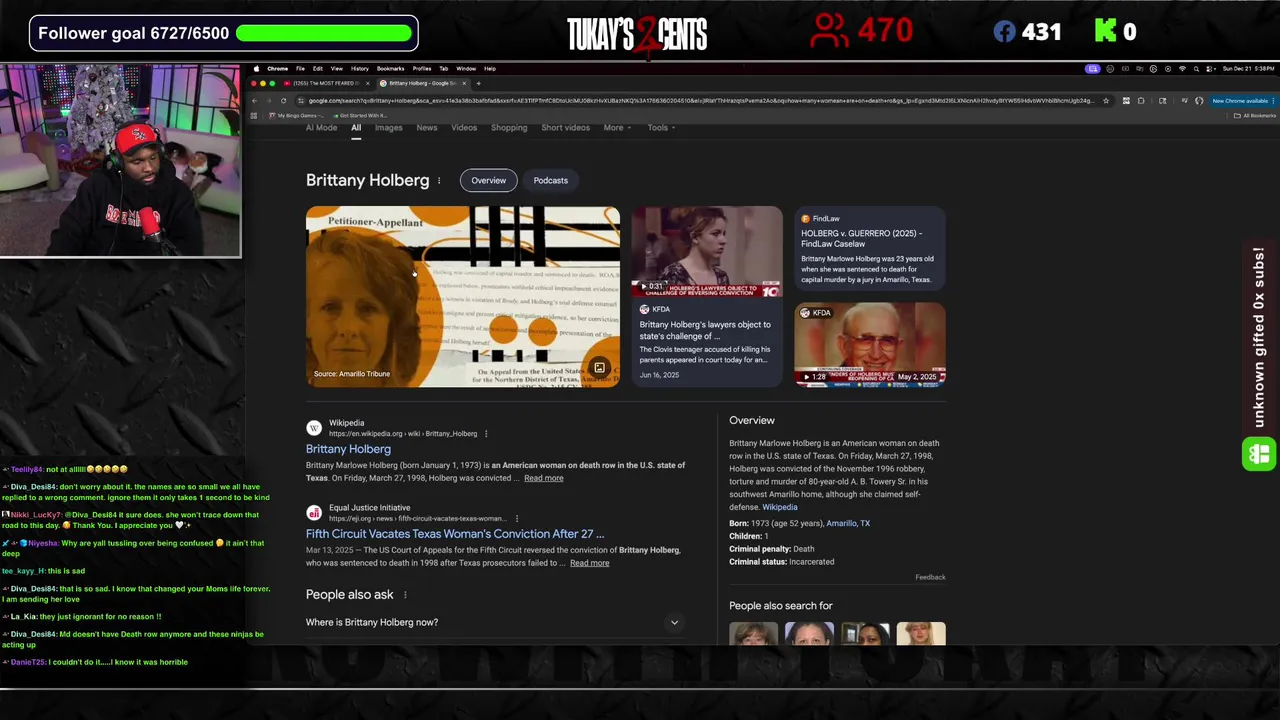Screen dimensions: 1280x720
Task: Open the History menu in menu bar
Action: click(360, 69)
